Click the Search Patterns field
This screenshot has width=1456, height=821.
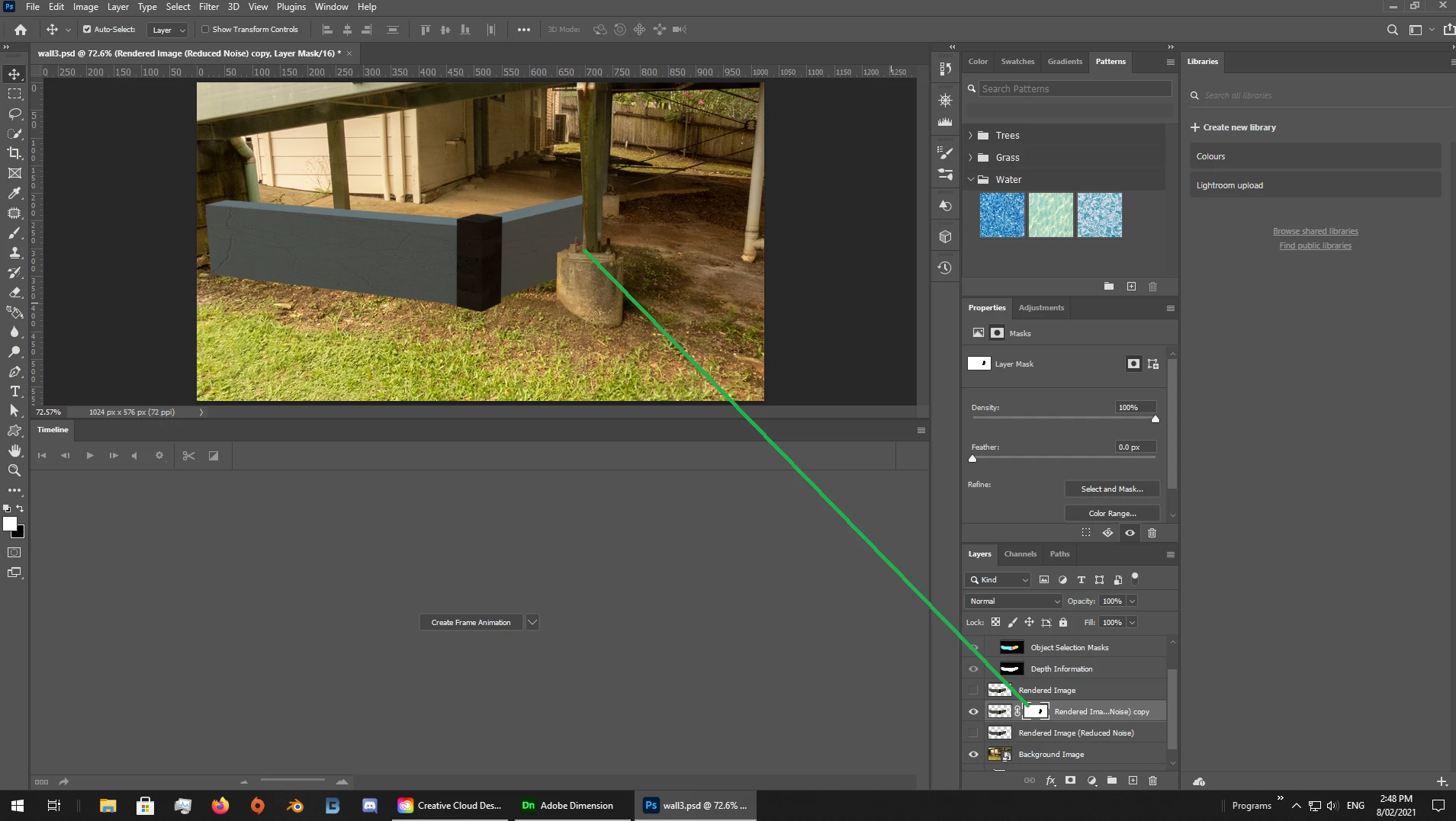(x=1075, y=89)
